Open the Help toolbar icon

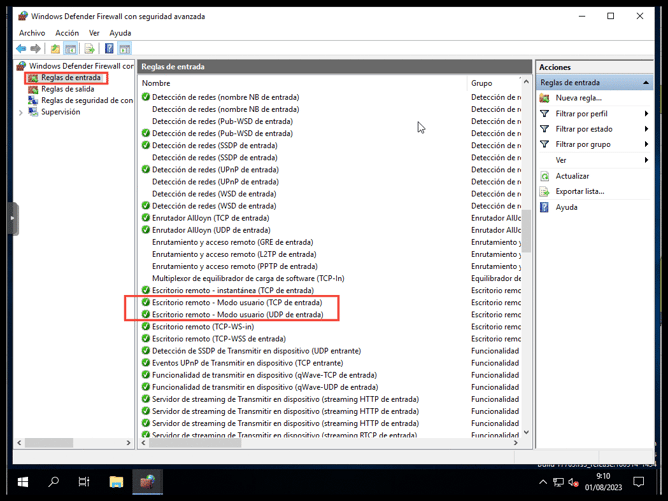click(x=109, y=49)
